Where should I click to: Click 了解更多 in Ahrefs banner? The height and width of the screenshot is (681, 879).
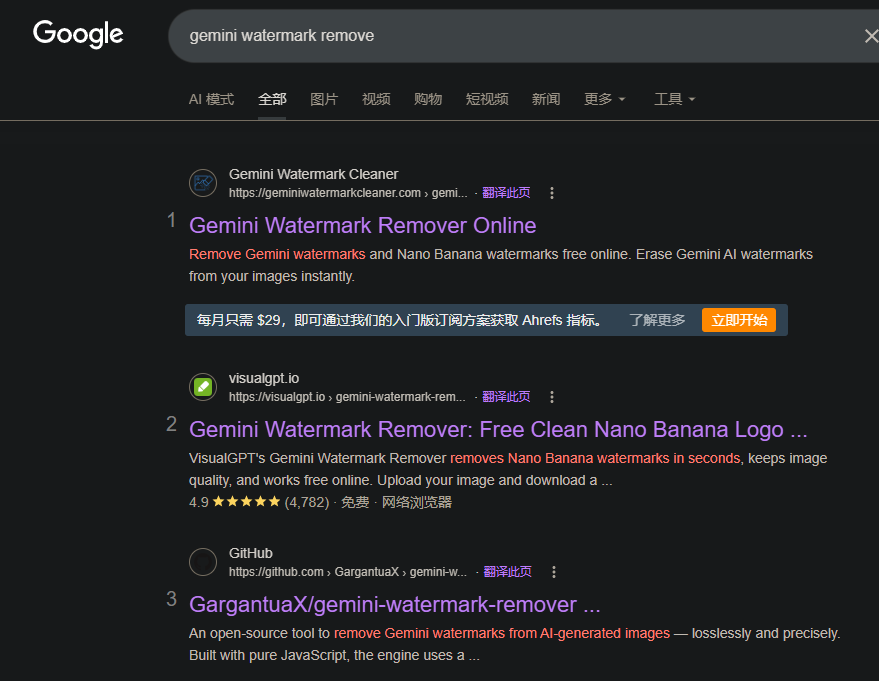point(657,320)
